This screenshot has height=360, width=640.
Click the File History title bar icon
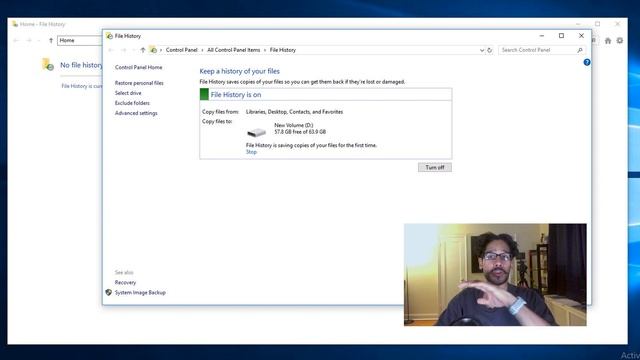[x=109, y=36]
